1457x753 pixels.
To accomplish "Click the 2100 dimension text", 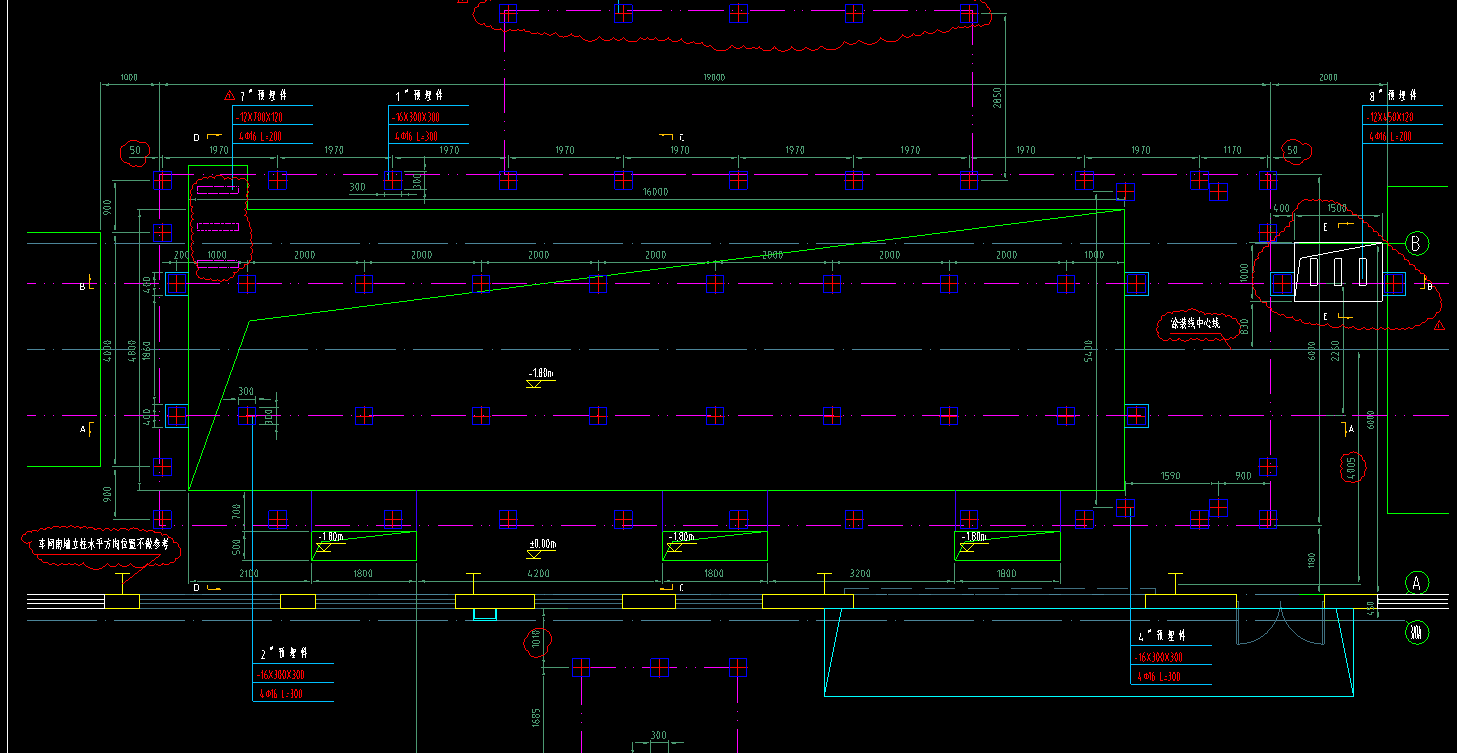I will point(249,574).
